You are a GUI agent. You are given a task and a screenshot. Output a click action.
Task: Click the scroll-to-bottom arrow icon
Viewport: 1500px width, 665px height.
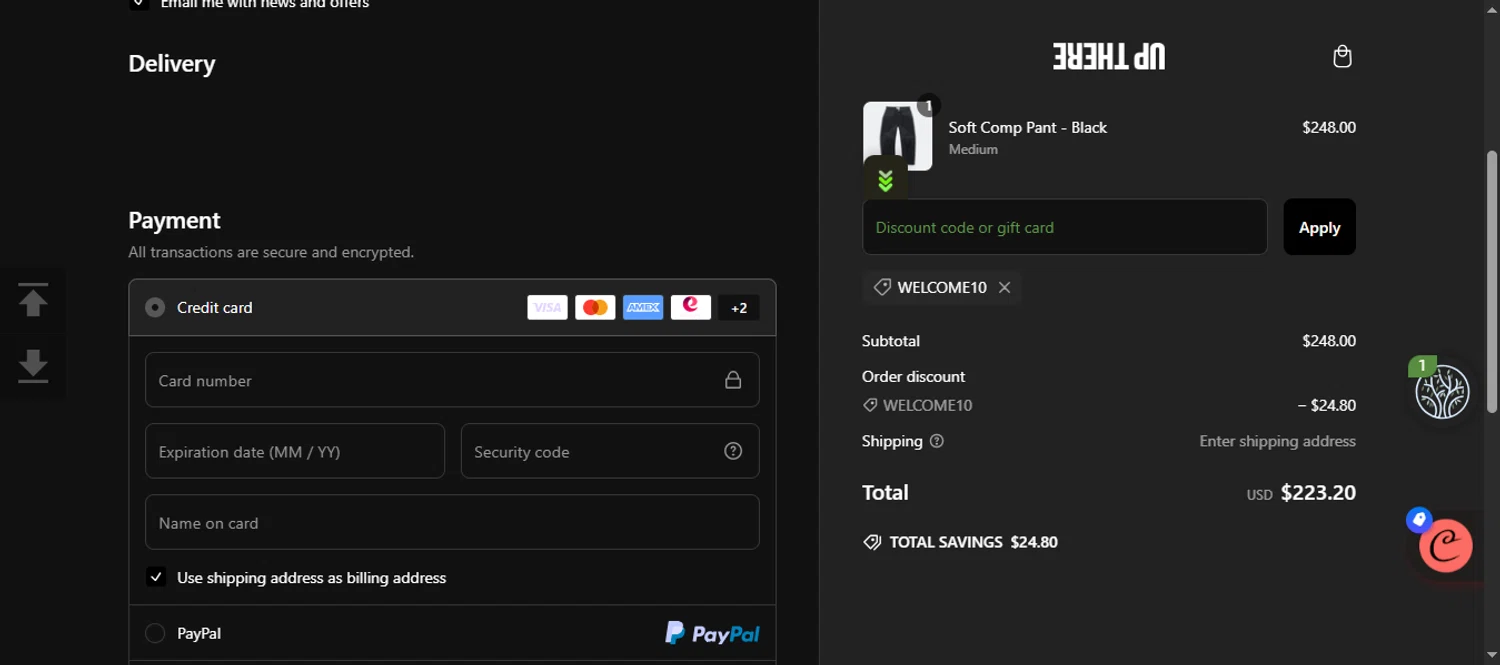coord(33,365)
